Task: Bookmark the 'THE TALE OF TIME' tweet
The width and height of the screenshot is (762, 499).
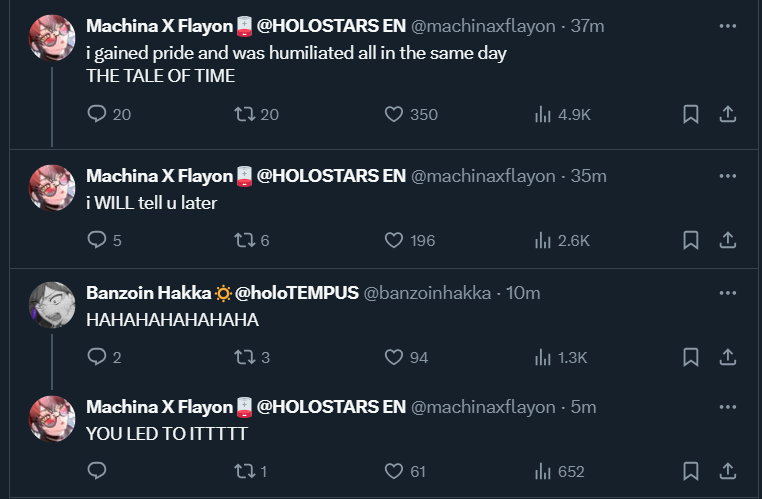Action: (x=690, y=114)
